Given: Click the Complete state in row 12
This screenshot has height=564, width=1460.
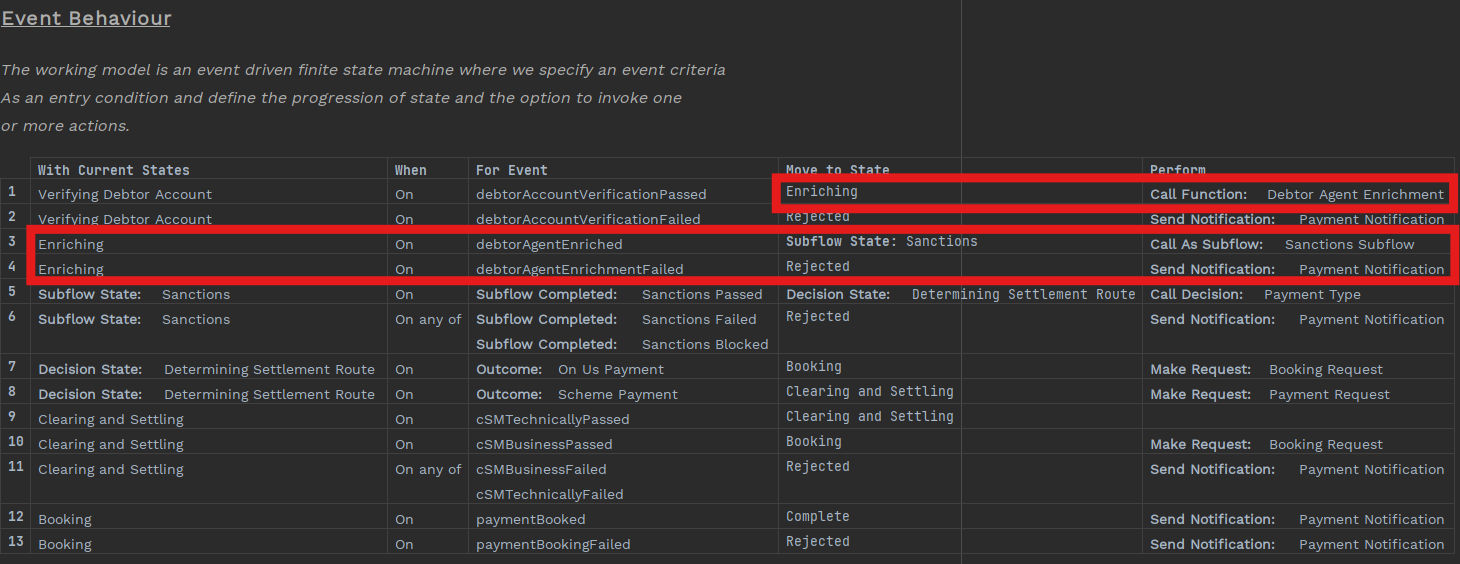Looking at the screenshot, I should click(x=817, y=517).
